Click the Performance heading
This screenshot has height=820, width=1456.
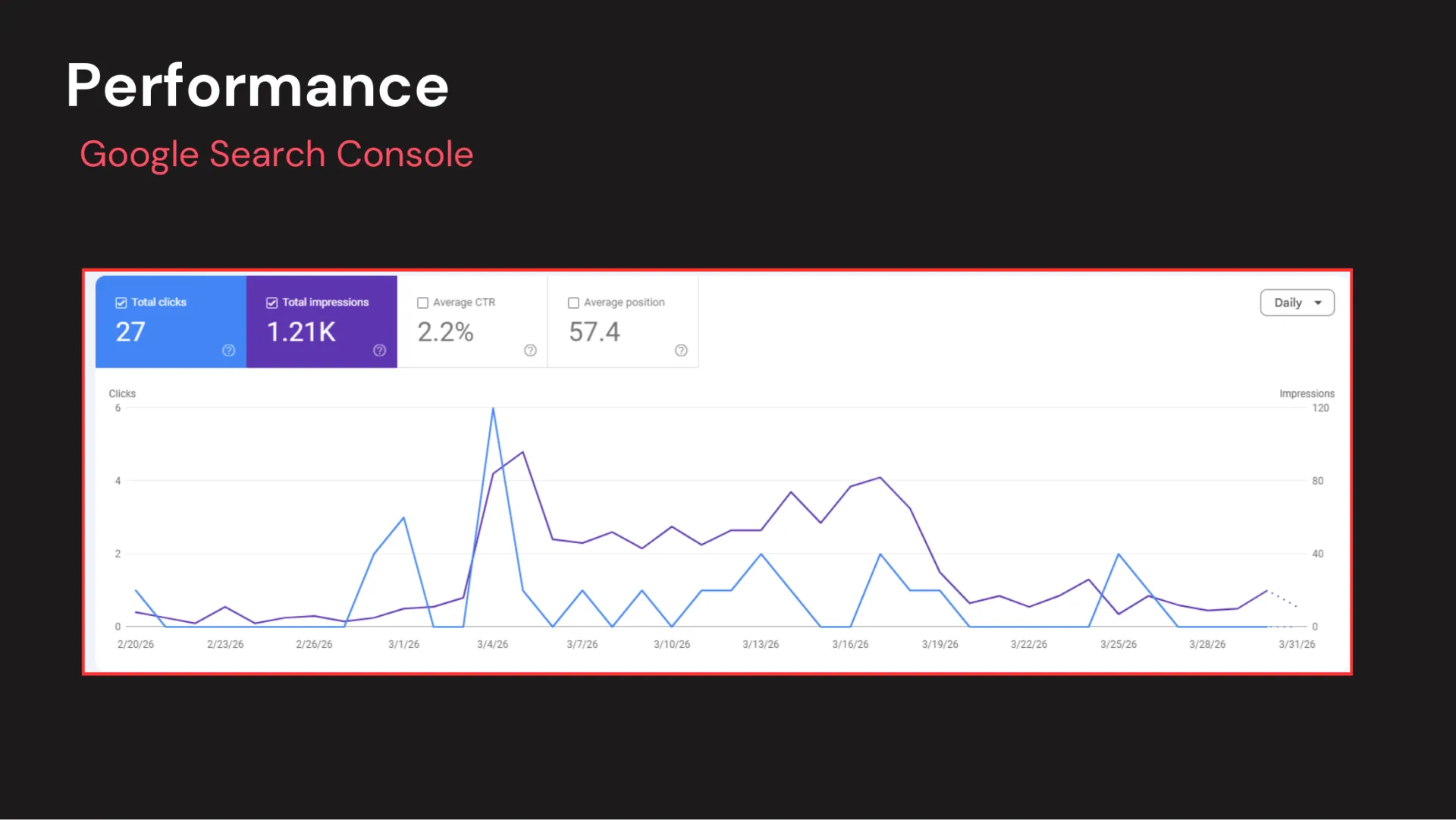(x=258, y=86)
